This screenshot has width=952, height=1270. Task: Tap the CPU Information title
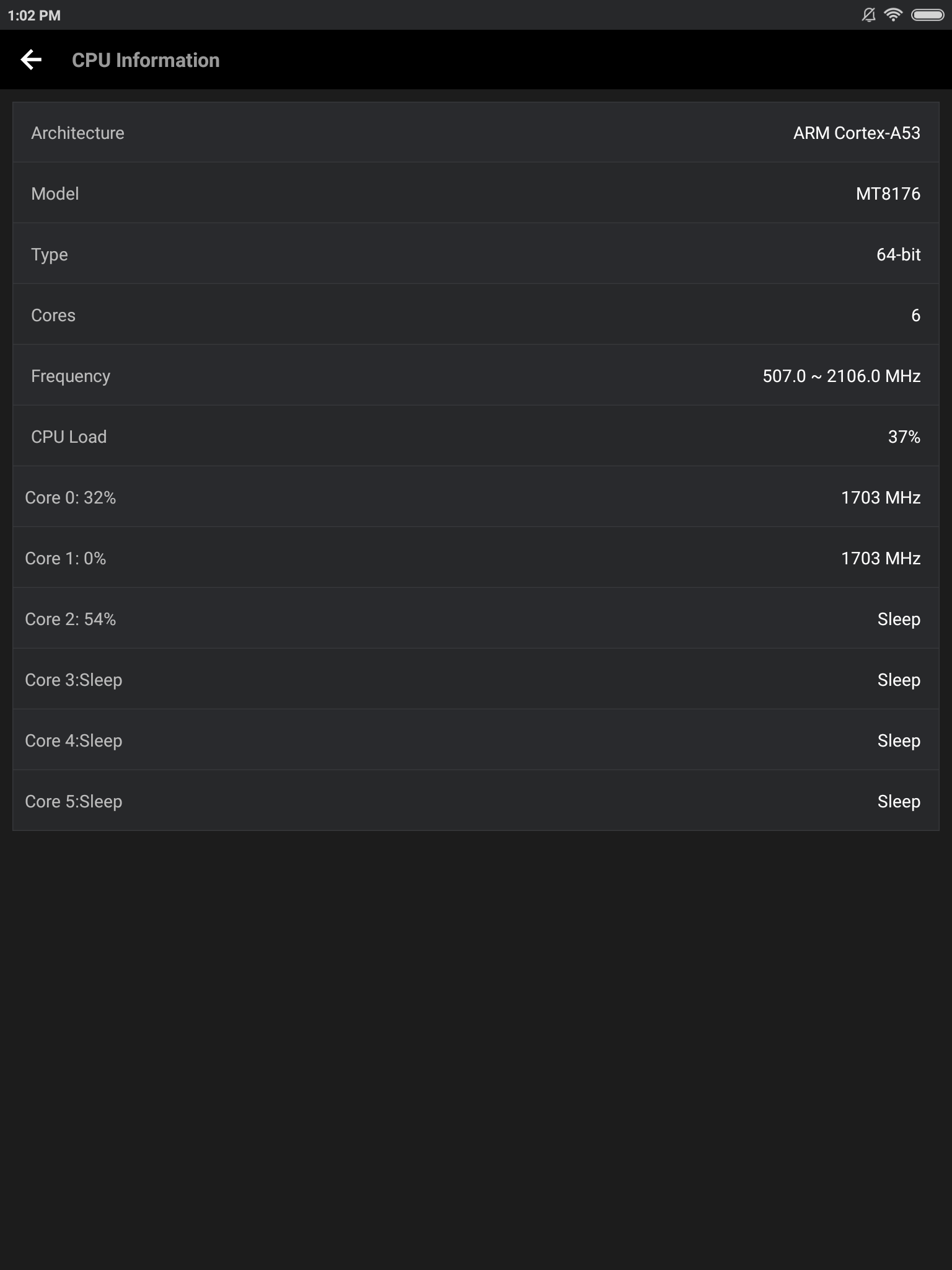point(146,60)
